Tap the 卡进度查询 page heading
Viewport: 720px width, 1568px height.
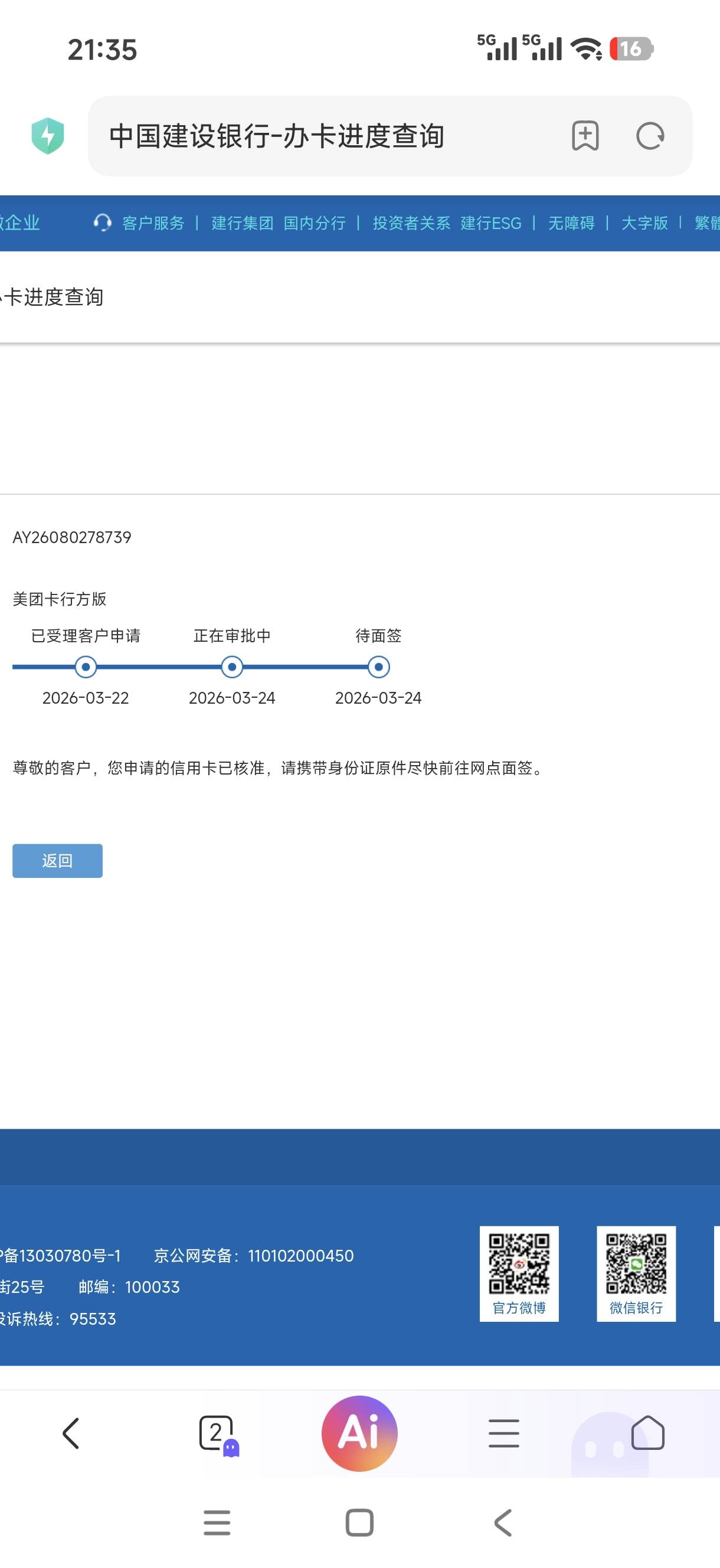[x=53, y=297]
